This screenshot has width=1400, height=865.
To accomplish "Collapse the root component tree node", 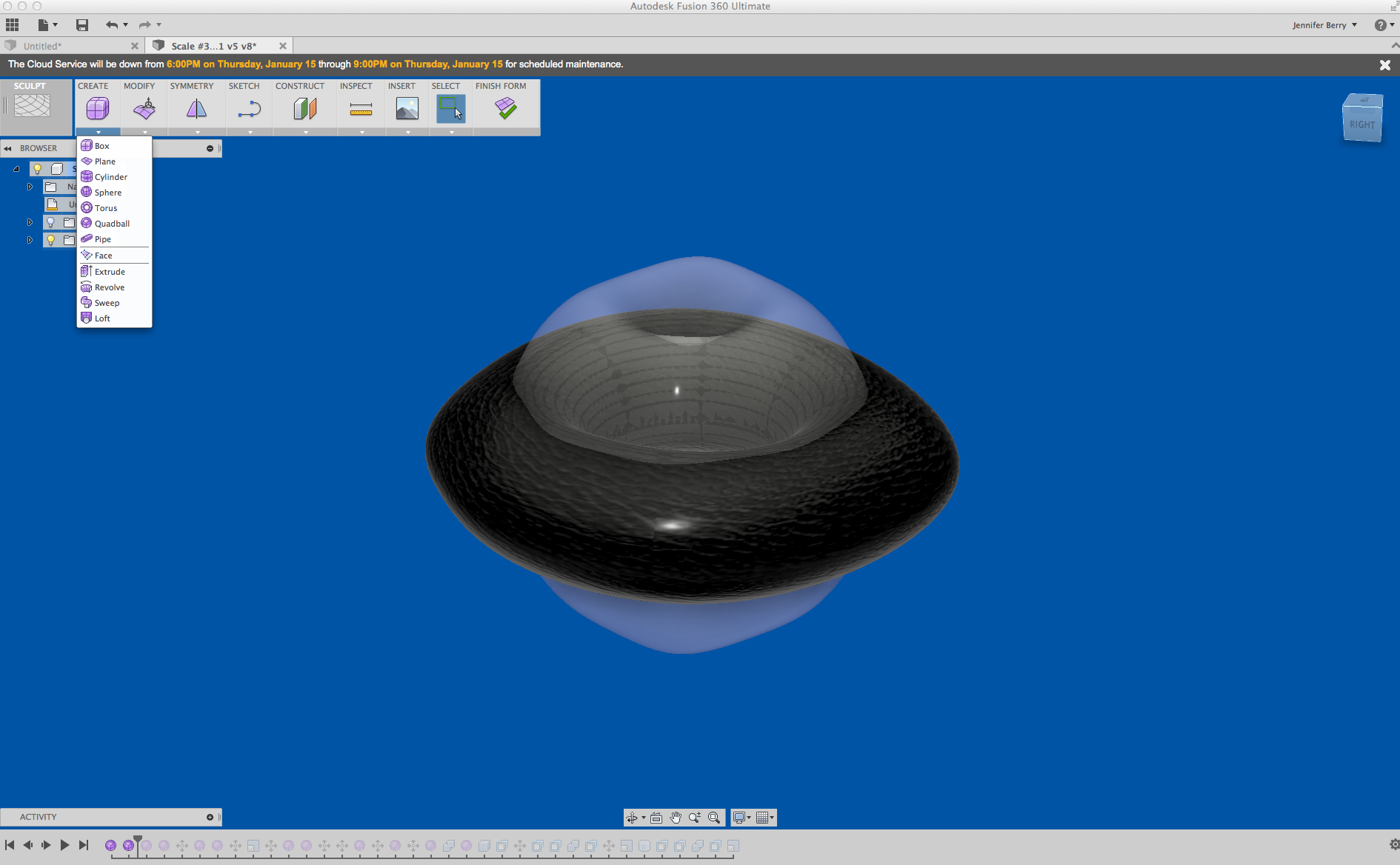I will (x=16, y=169).
